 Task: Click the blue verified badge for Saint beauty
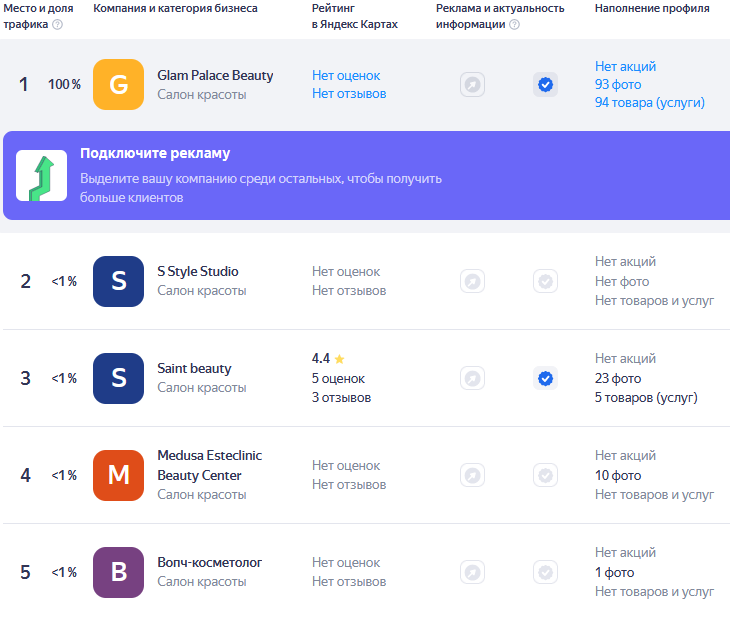pos(546,378)
